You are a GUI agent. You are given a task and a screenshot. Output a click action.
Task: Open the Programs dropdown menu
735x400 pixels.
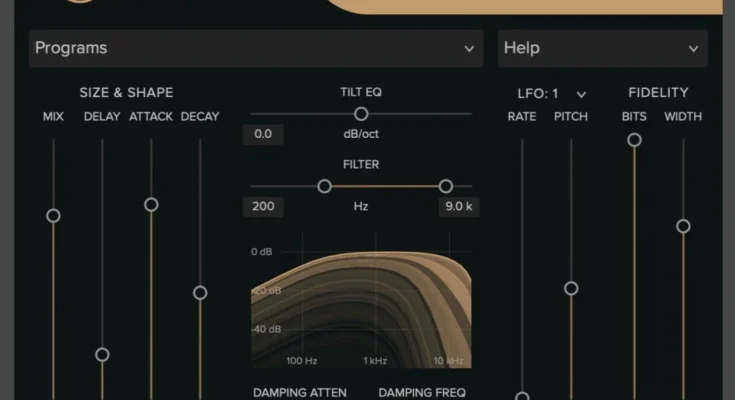click(x=255, y=48)
